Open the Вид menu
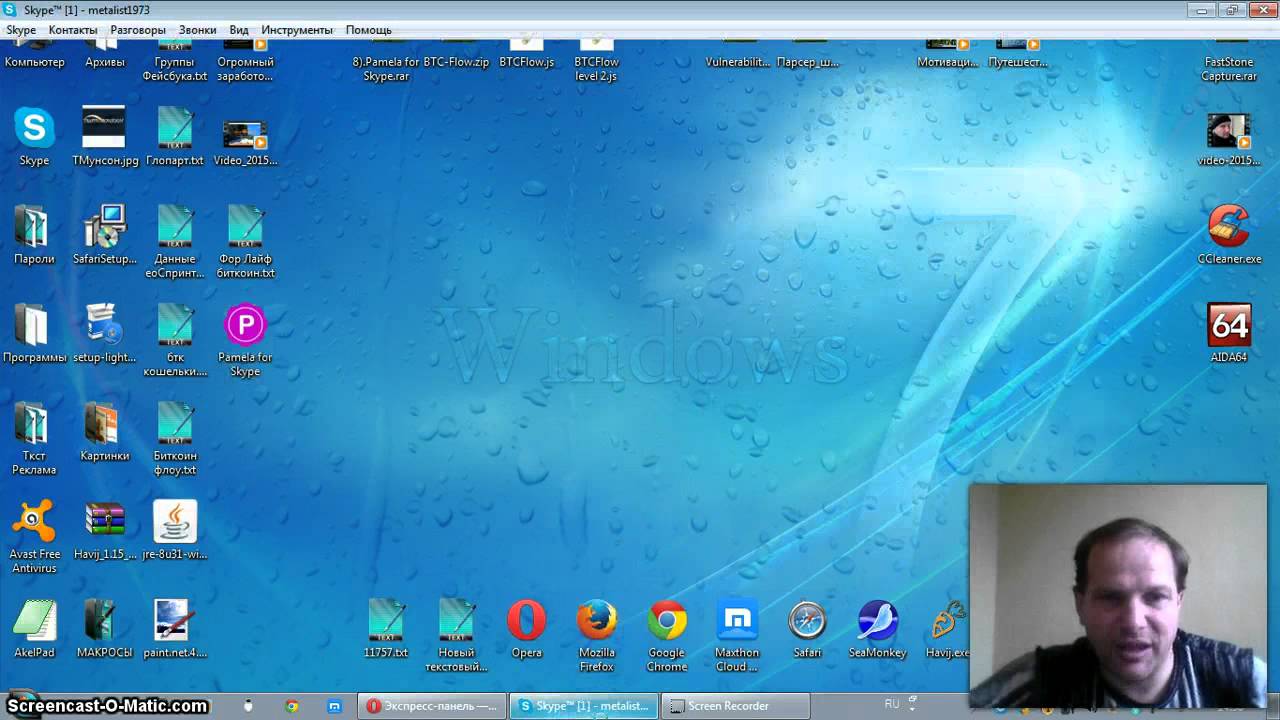 pos(239,30)
